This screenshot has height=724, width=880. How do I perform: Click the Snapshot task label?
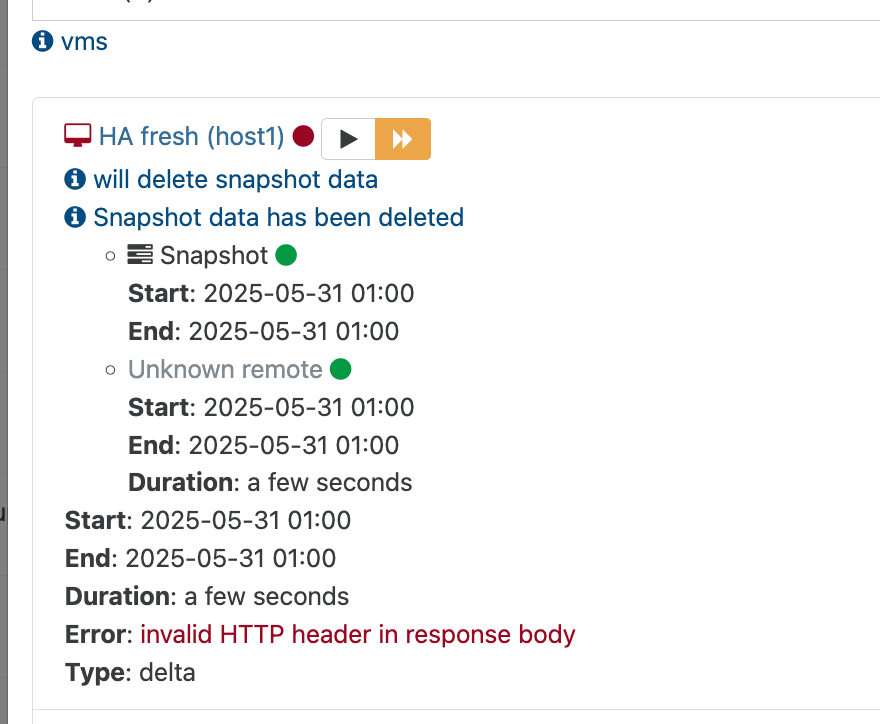(214, 255)
